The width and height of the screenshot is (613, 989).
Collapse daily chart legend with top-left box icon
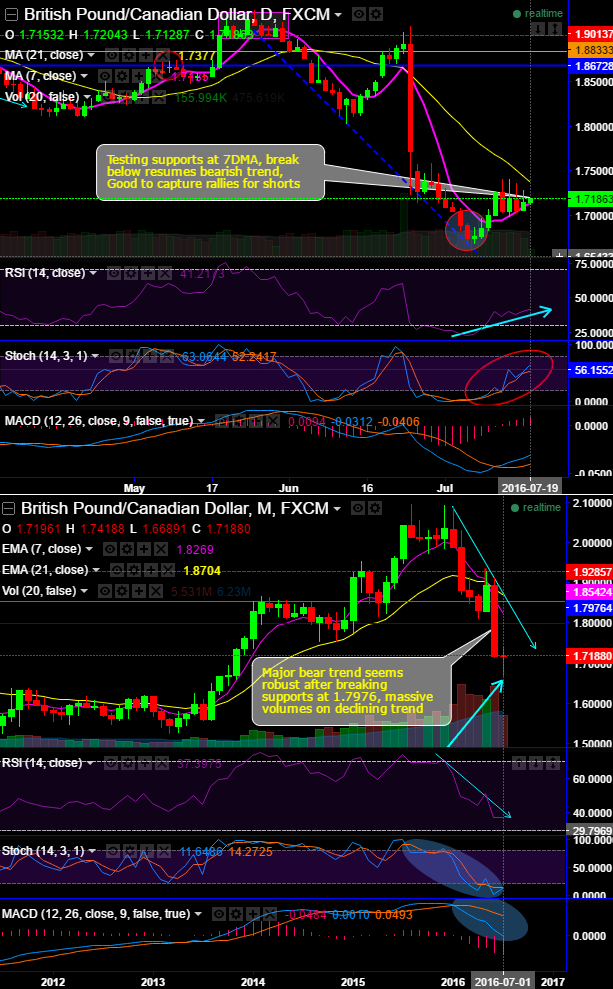[11, 15]
